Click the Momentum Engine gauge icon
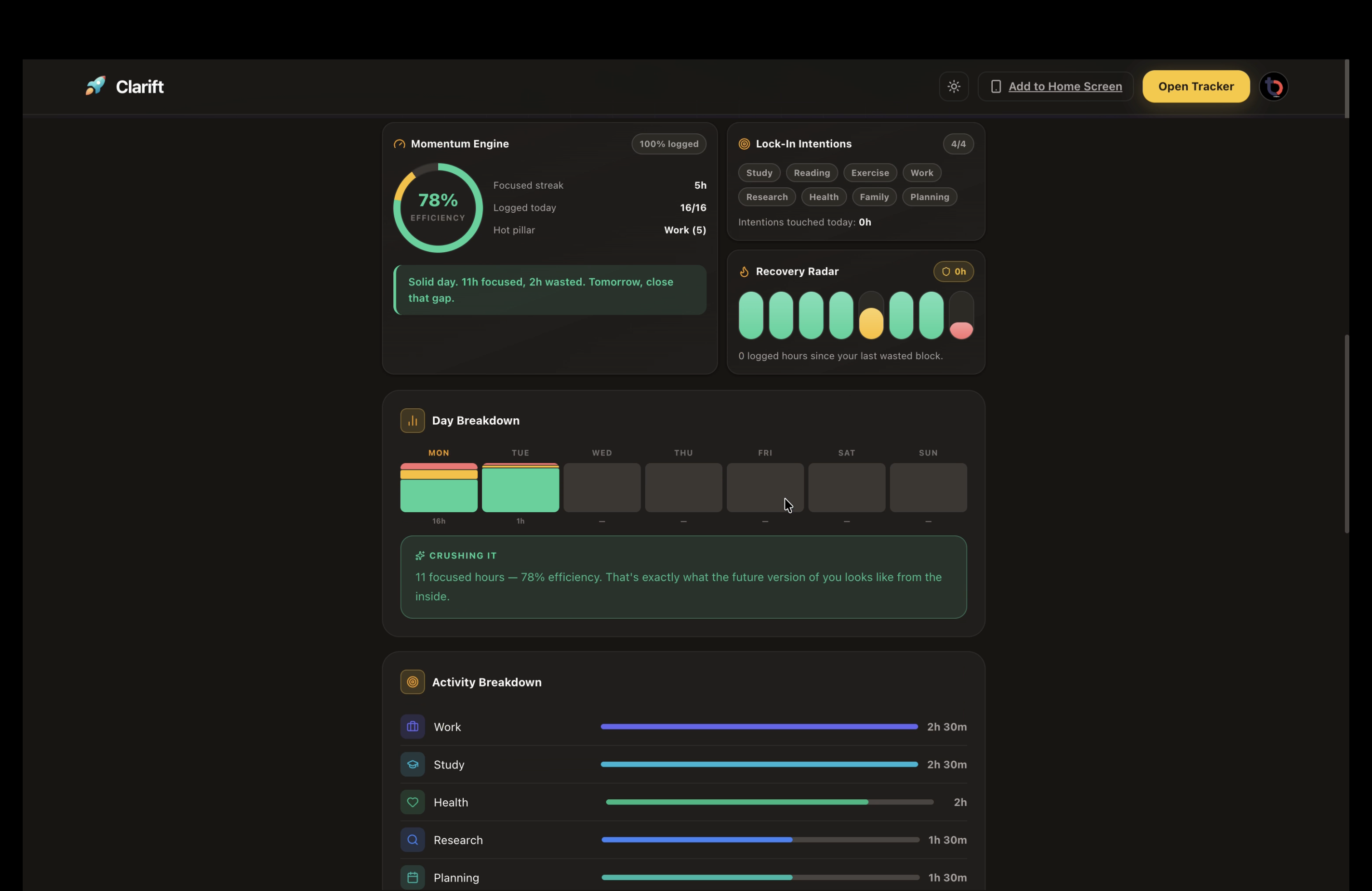The image size is (1372, 891). coord(399,144)
